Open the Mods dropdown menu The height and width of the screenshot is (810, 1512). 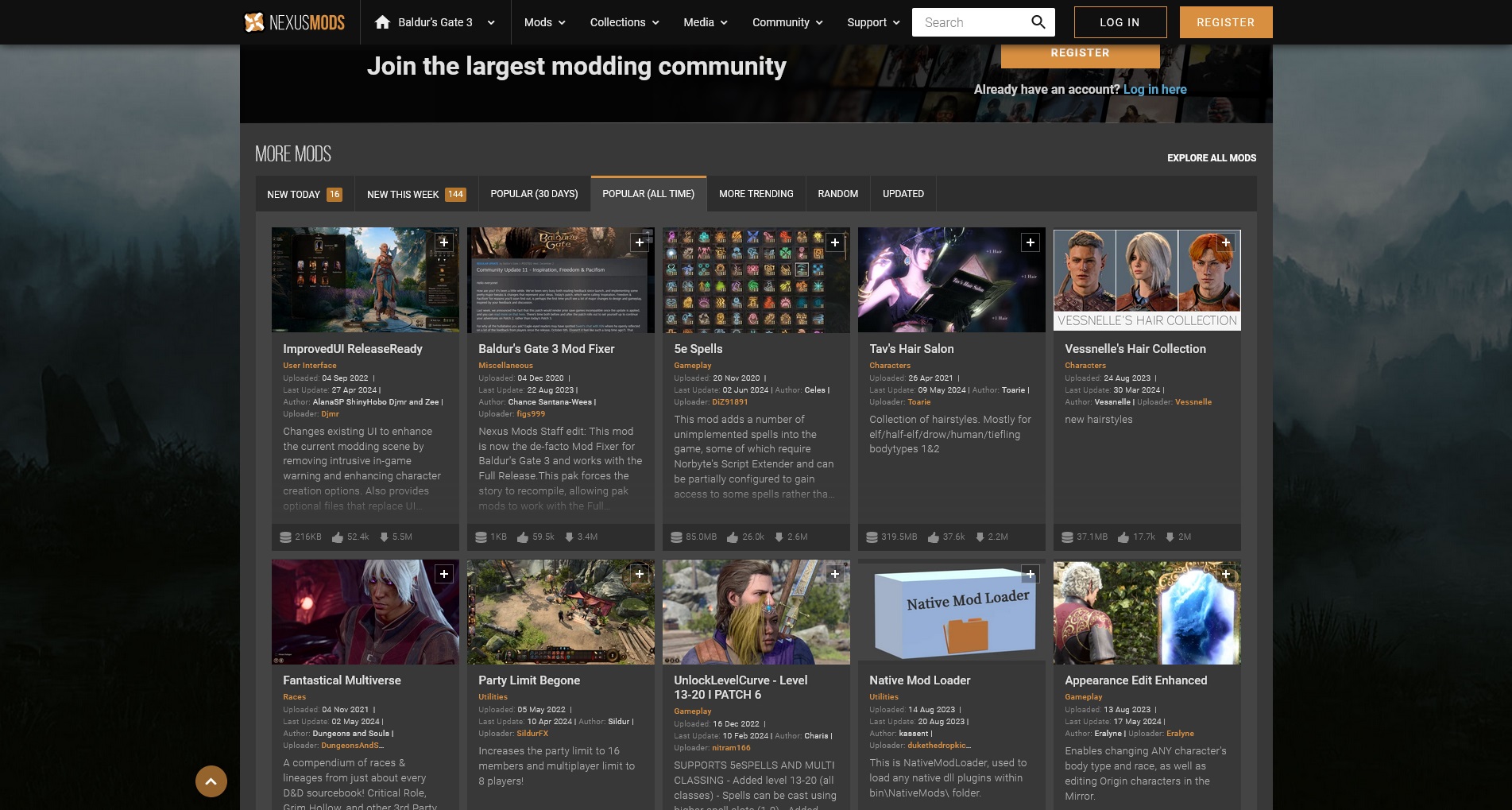(x=544, y=22)
